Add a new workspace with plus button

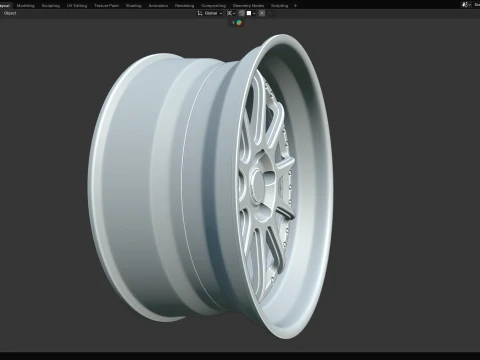[x=295, y=6]
